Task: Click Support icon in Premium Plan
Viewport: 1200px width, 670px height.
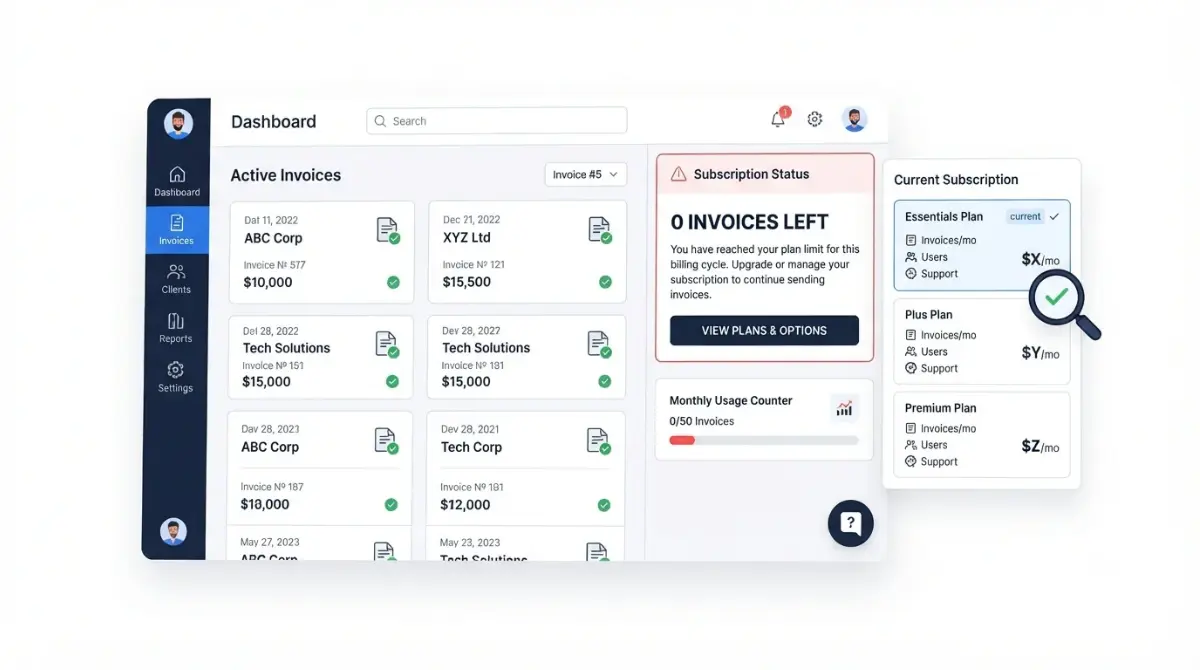Action: (x=911, y=461)
